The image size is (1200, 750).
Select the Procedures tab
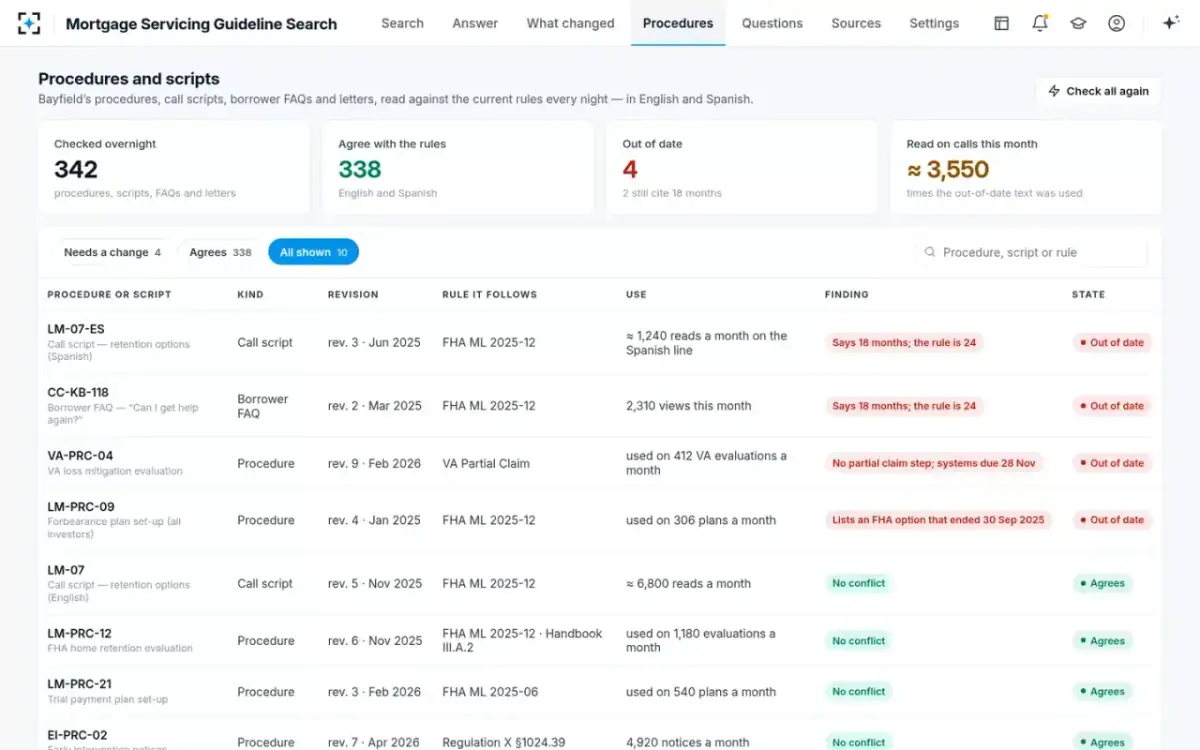678,23
